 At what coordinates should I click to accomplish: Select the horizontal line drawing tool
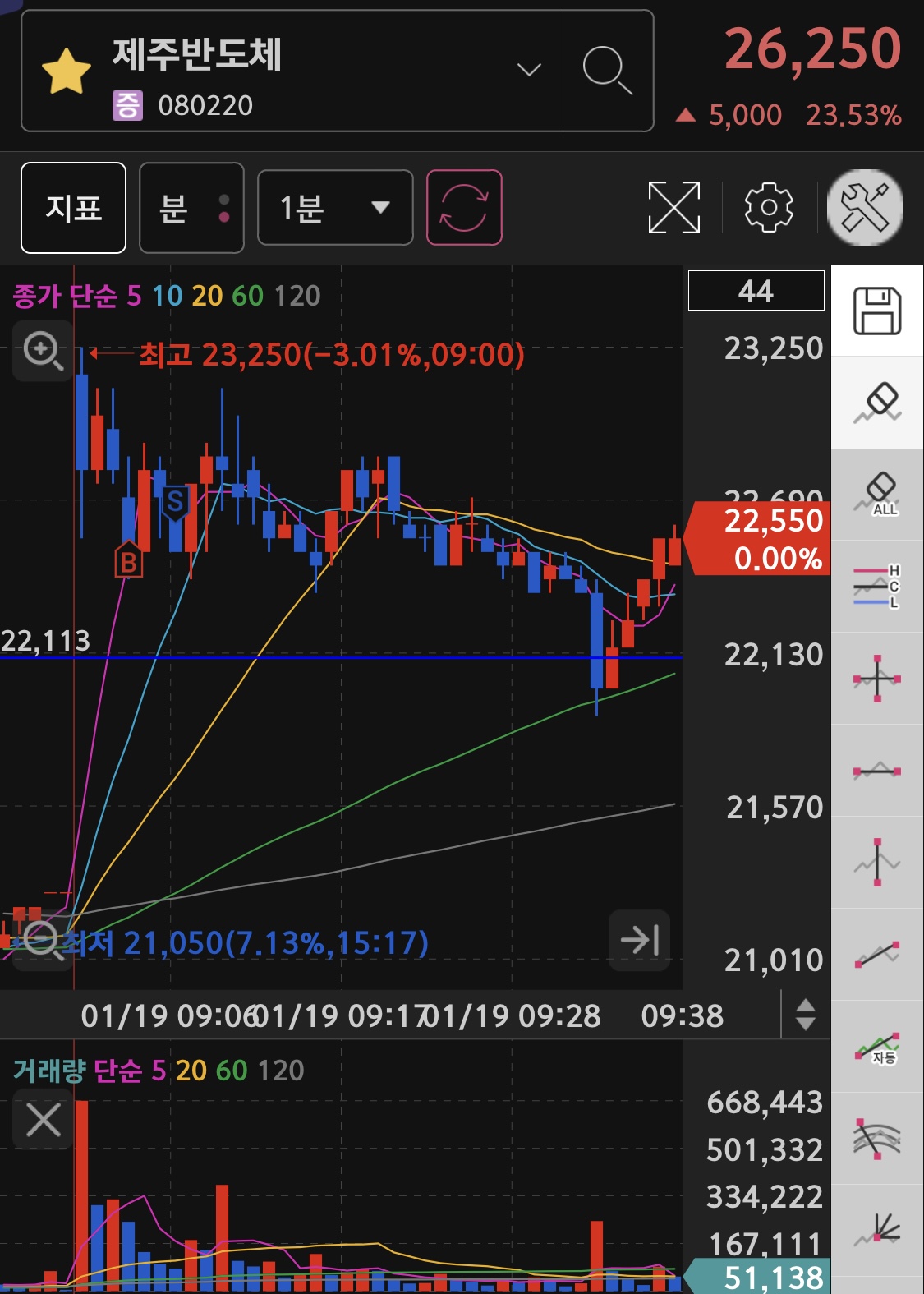pos(877,771)
